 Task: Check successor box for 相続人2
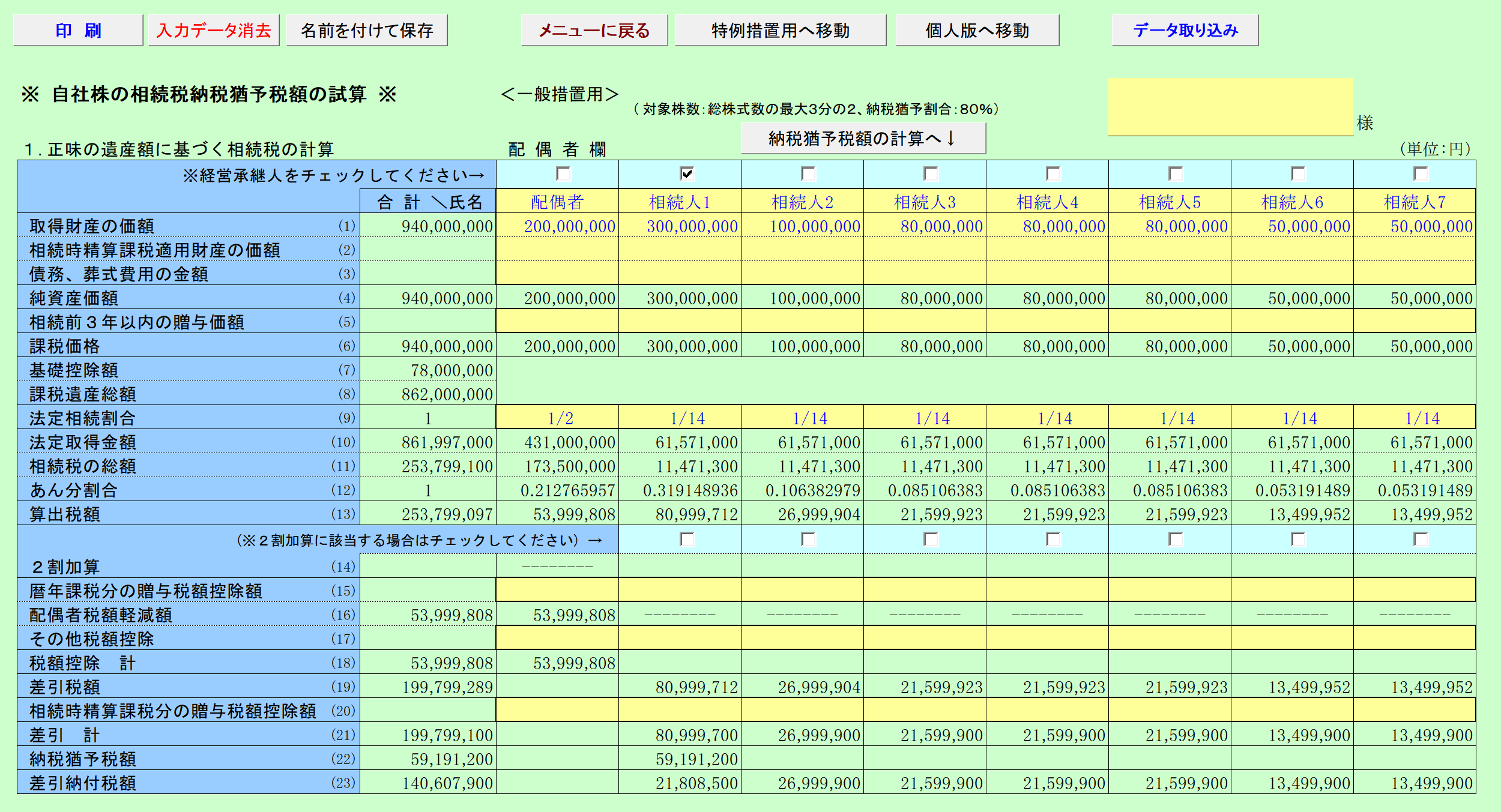point(809,174)
